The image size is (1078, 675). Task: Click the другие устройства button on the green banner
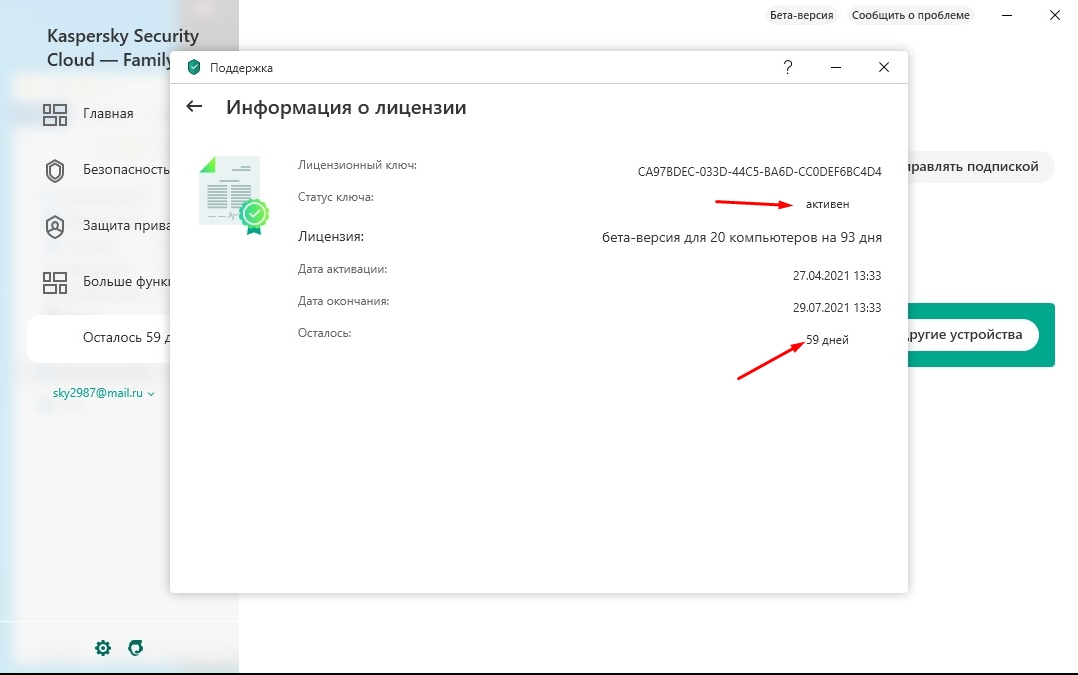(973, 335)
